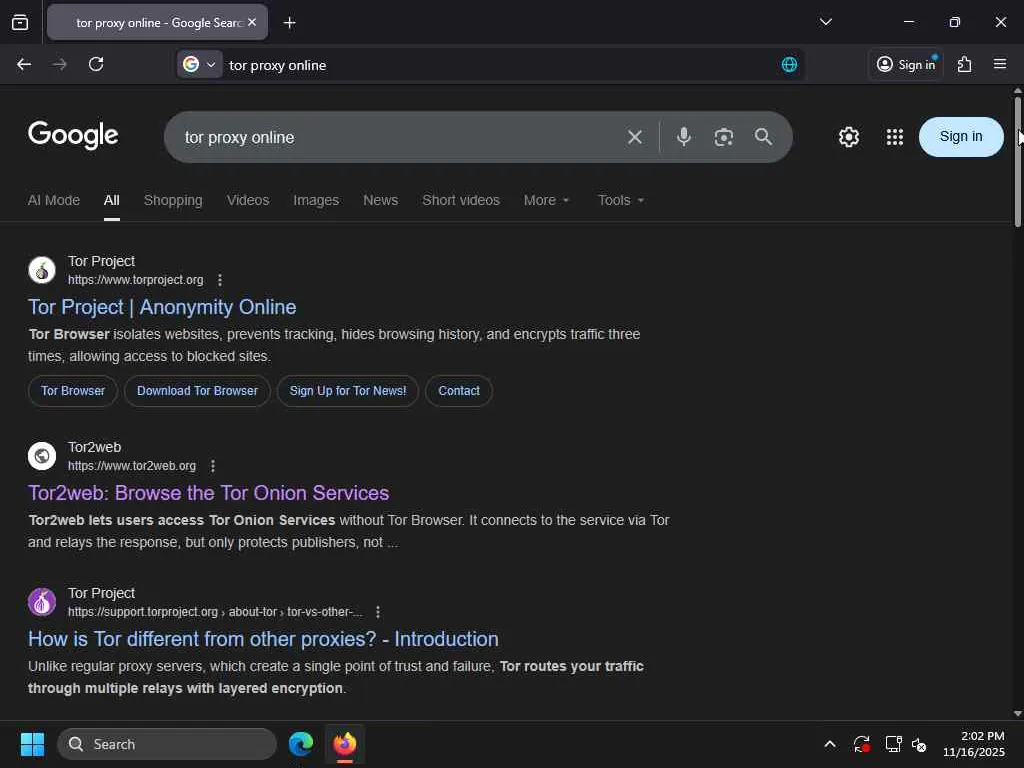Submit search with the magnifier icon
Viewport: 1024px width, 768px height.
pyautogui.click(x=763, y=137)
